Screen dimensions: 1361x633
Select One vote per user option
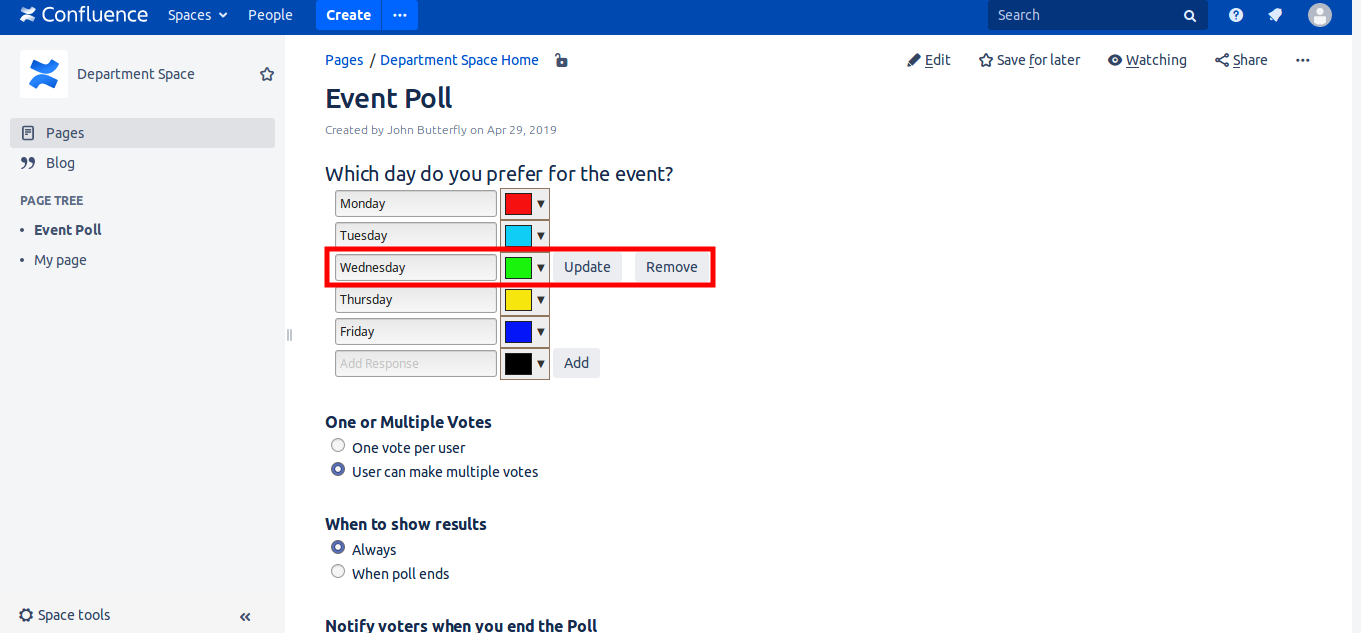coord(338,446)
